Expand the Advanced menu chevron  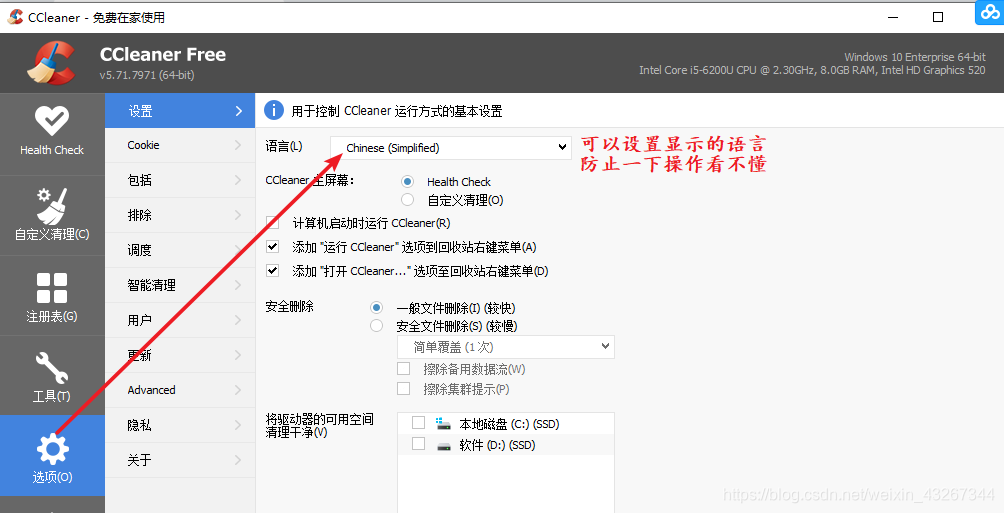click(239, 390)
